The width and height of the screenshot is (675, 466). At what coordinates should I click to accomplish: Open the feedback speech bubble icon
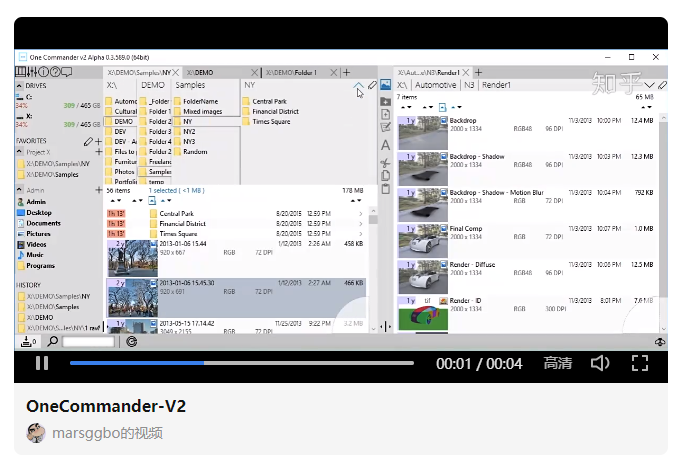coord(67,72)
